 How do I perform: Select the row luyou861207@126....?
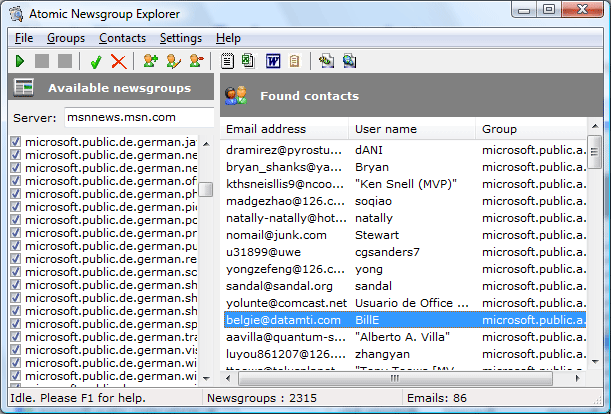(403, 354)
